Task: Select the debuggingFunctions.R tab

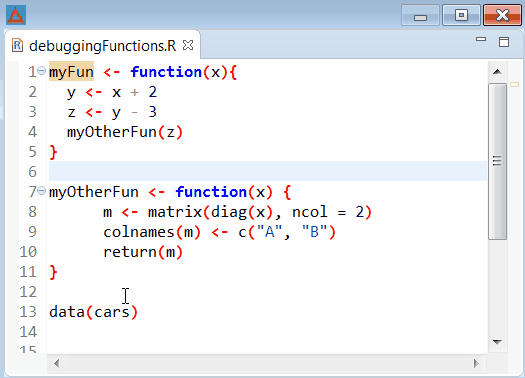Action: (102, 46)
